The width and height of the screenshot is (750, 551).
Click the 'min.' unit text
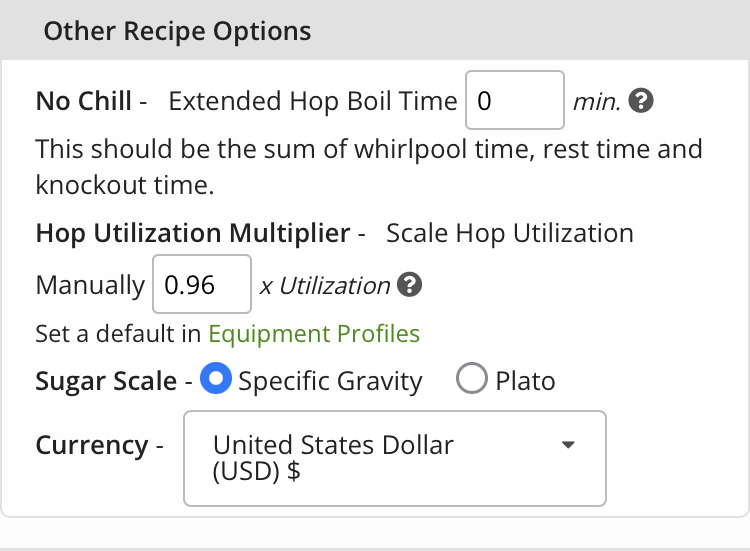coord(597,101)
